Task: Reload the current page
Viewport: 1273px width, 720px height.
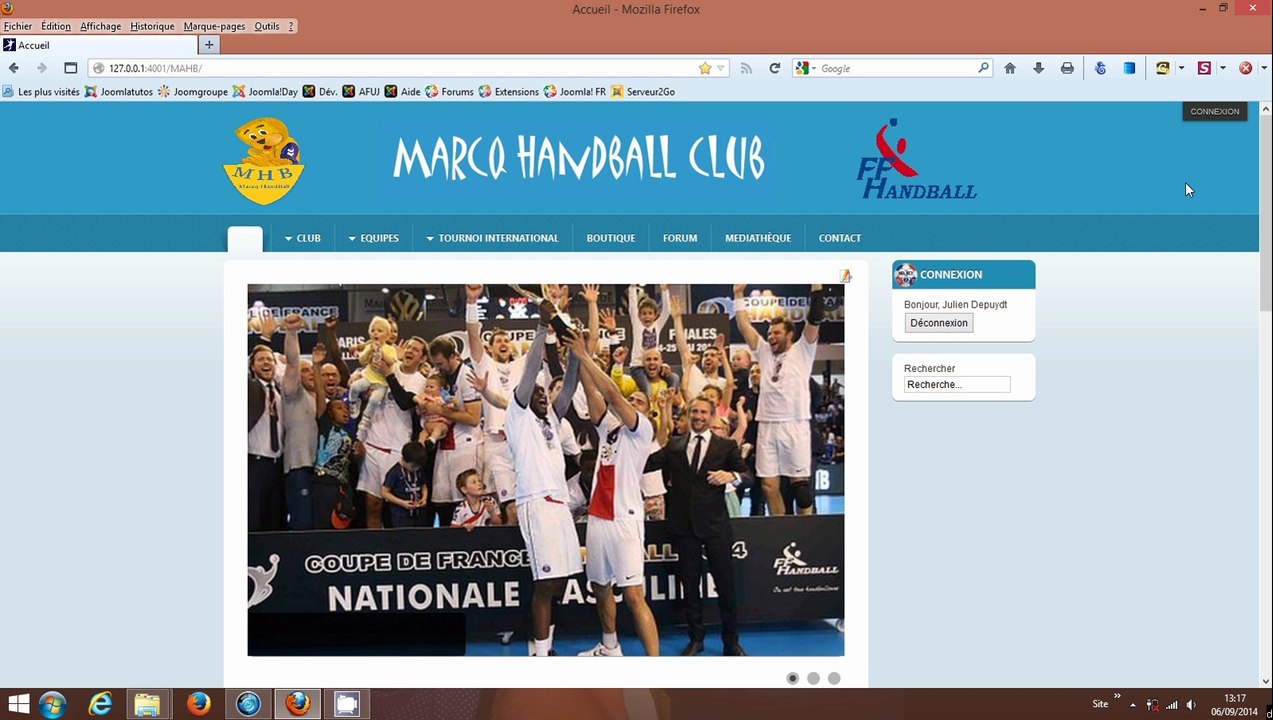Action: click(x=774, y=68)
